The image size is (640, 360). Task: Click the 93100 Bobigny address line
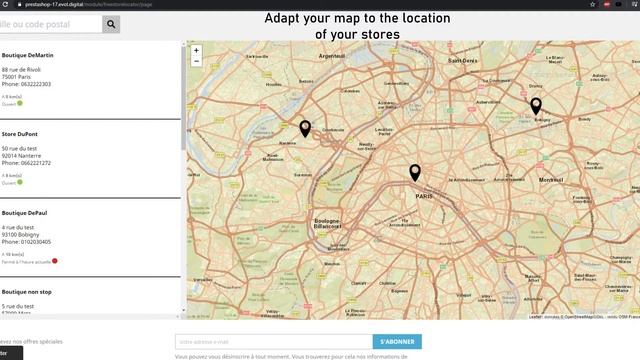point(20,235)
